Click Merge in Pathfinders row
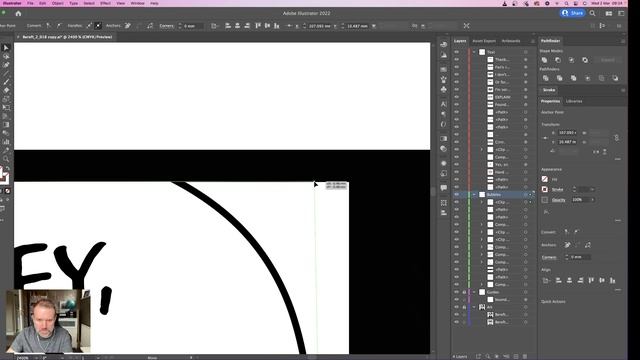The width and height of the screenshot is (640, 360). 573,78
